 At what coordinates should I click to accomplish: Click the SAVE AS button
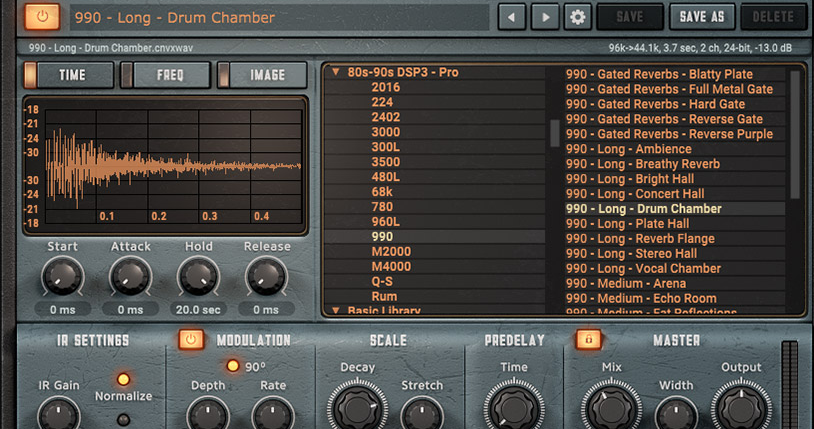click(x=701, y=17)
